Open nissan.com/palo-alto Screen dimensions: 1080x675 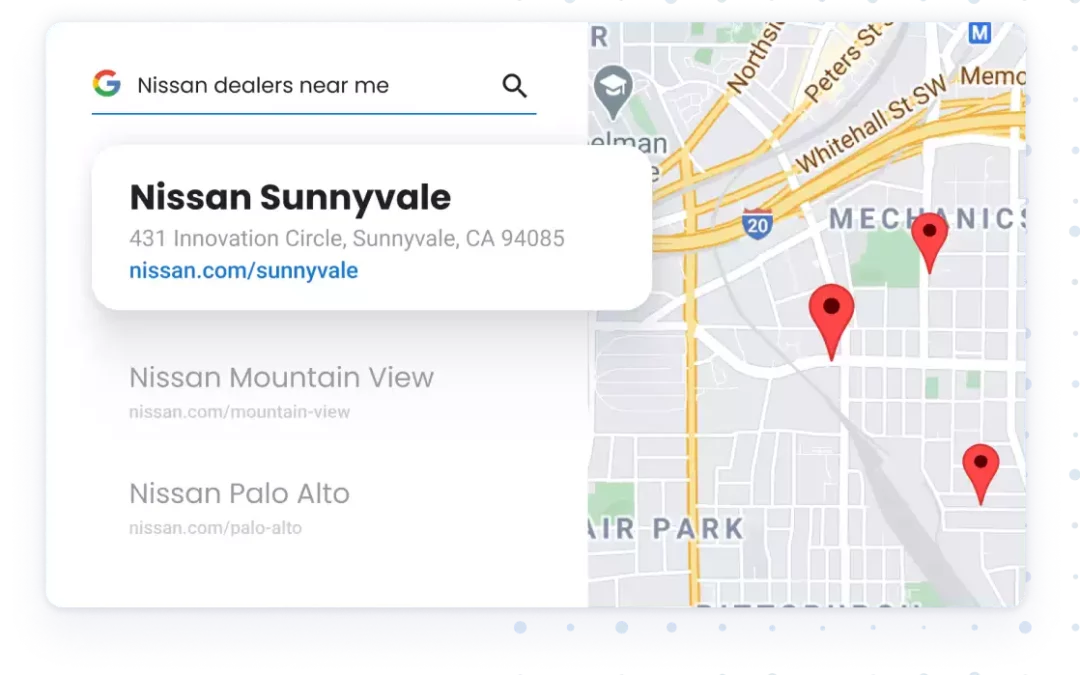click(x=215, y=527)
